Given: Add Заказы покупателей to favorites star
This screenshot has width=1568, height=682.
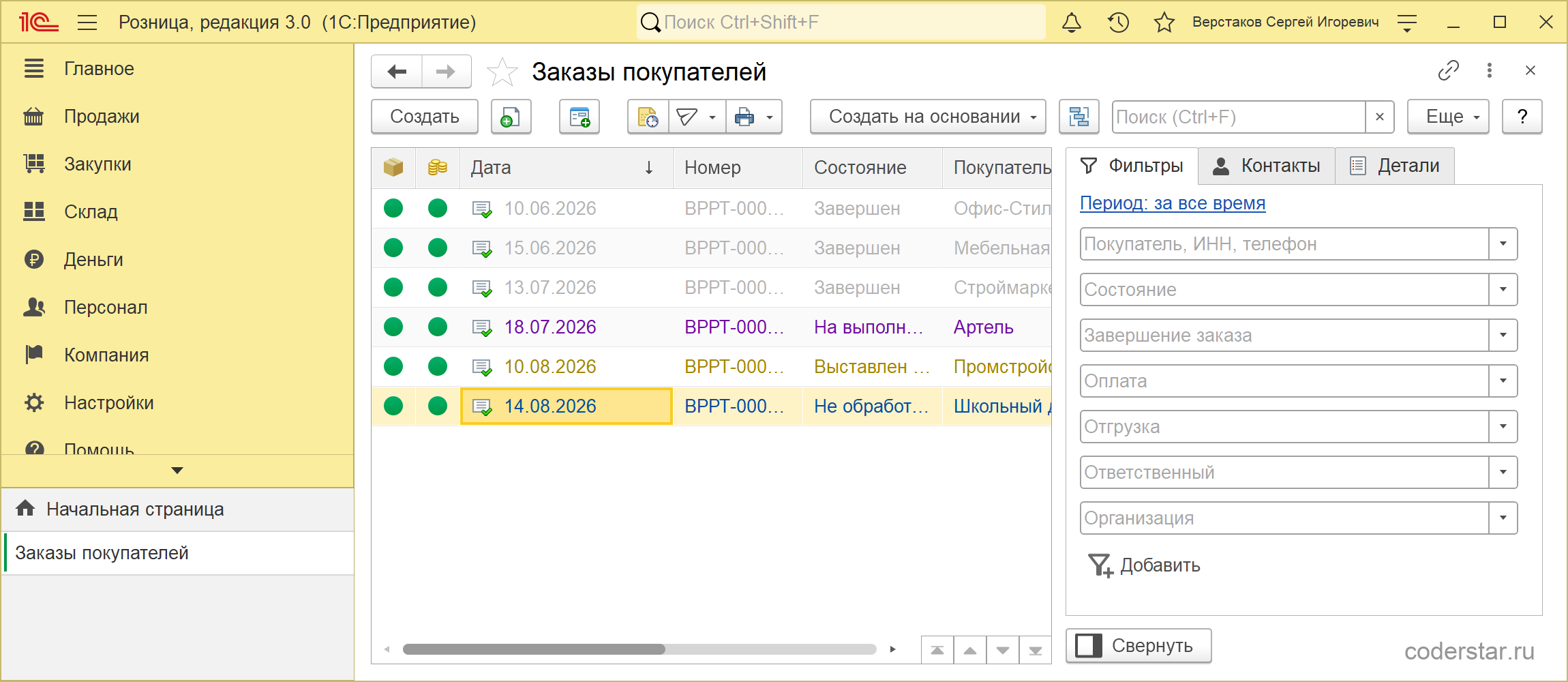Looking at the screenshot, I should (502, 72).
